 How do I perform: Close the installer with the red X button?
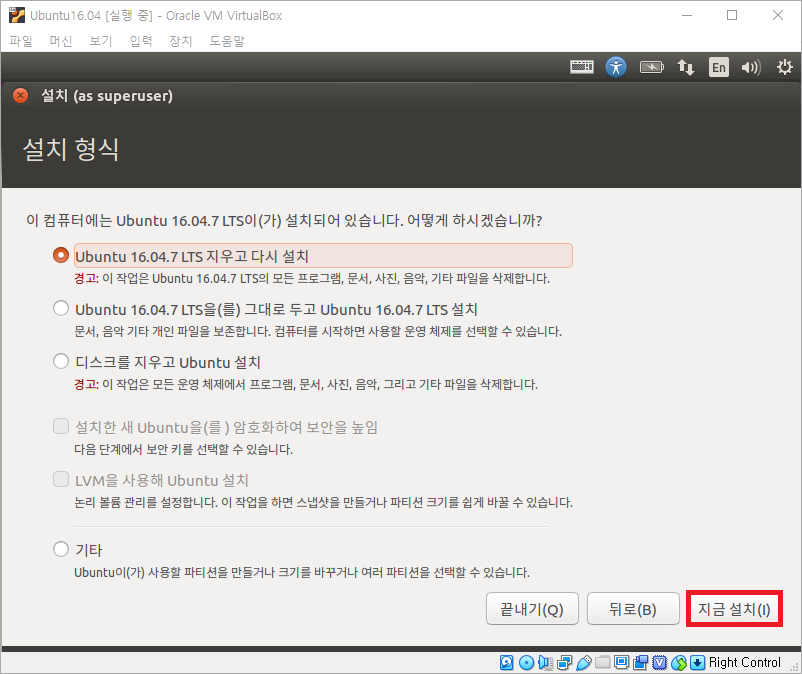(x=20, y=96)
